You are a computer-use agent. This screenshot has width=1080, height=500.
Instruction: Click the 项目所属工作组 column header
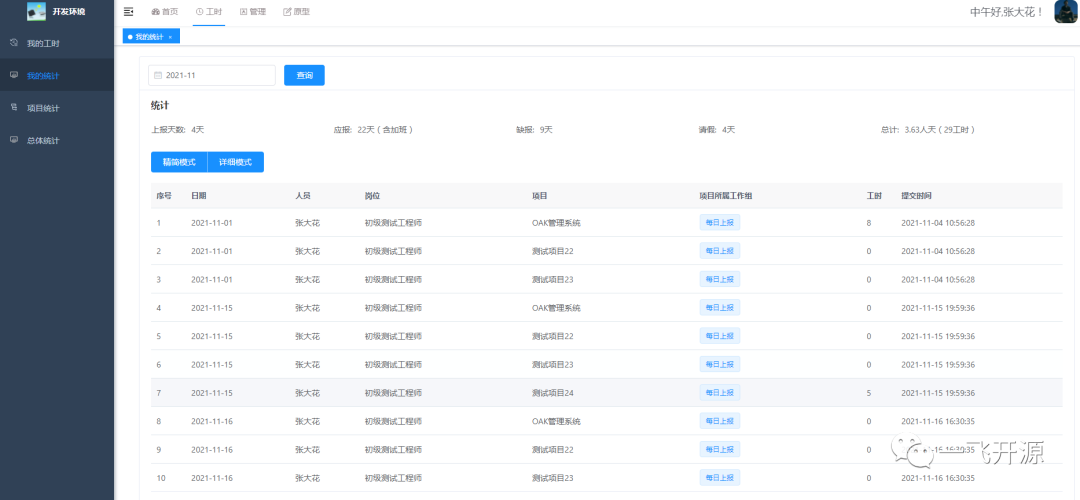point(726,196)
